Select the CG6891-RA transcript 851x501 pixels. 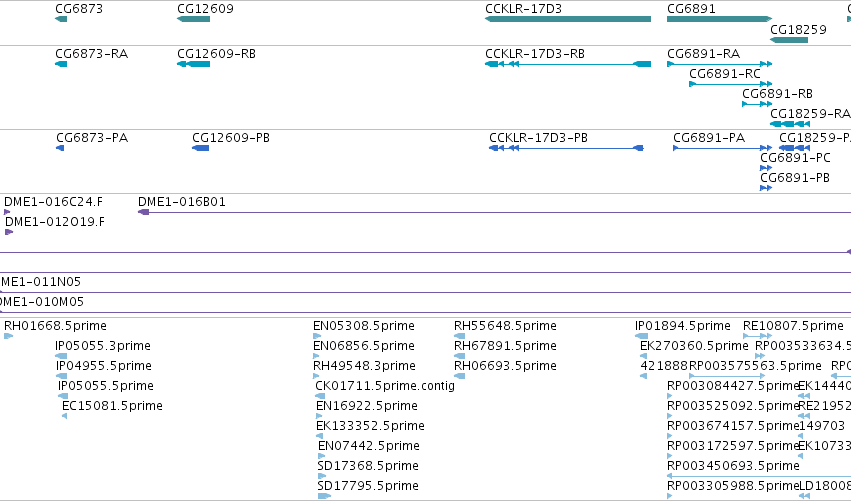tap(719, 64)
